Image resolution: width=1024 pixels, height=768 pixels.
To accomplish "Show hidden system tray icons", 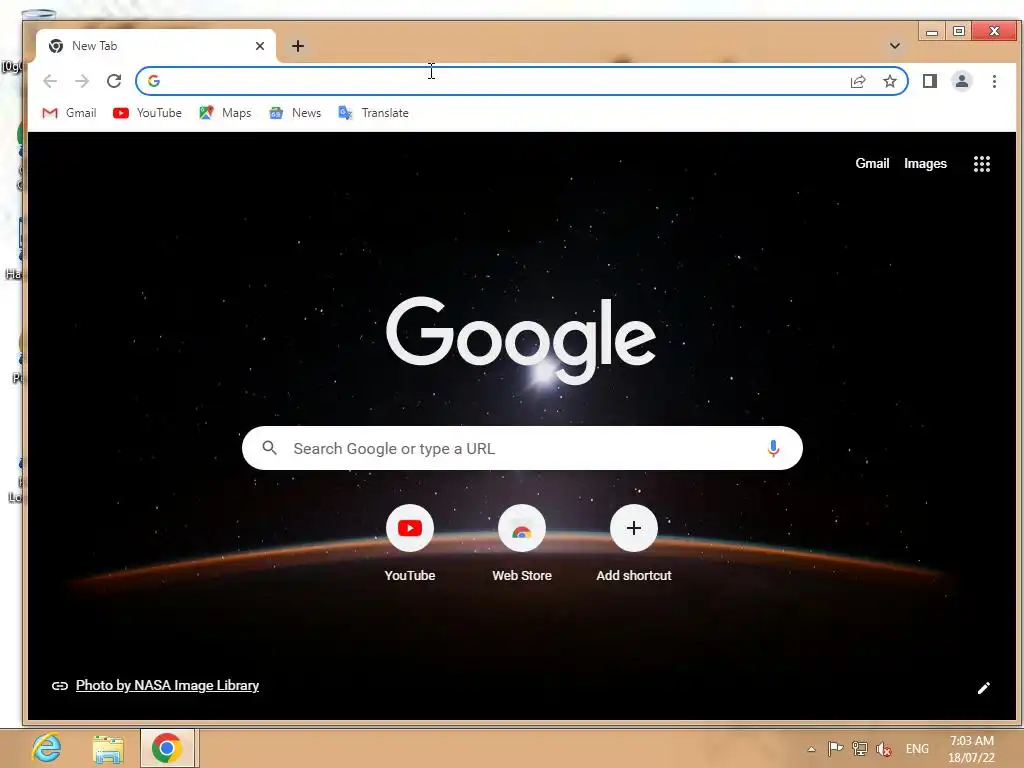I will click(x=811, y=749).
